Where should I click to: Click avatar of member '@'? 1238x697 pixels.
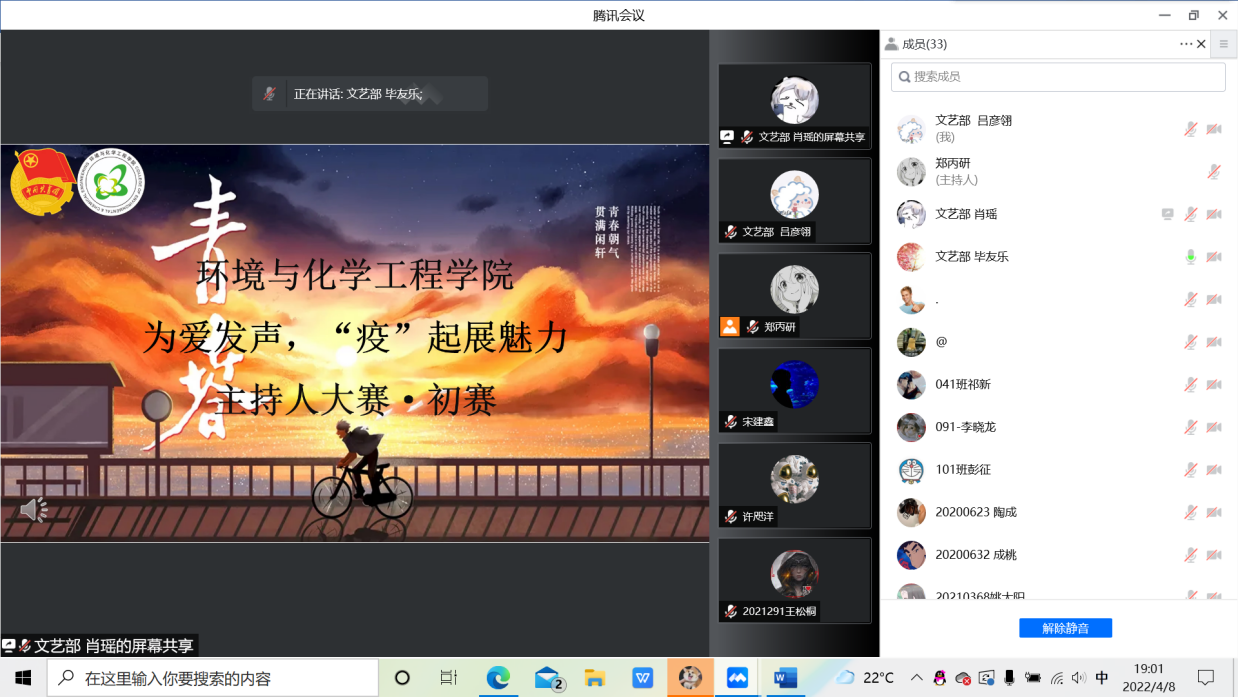911,342
